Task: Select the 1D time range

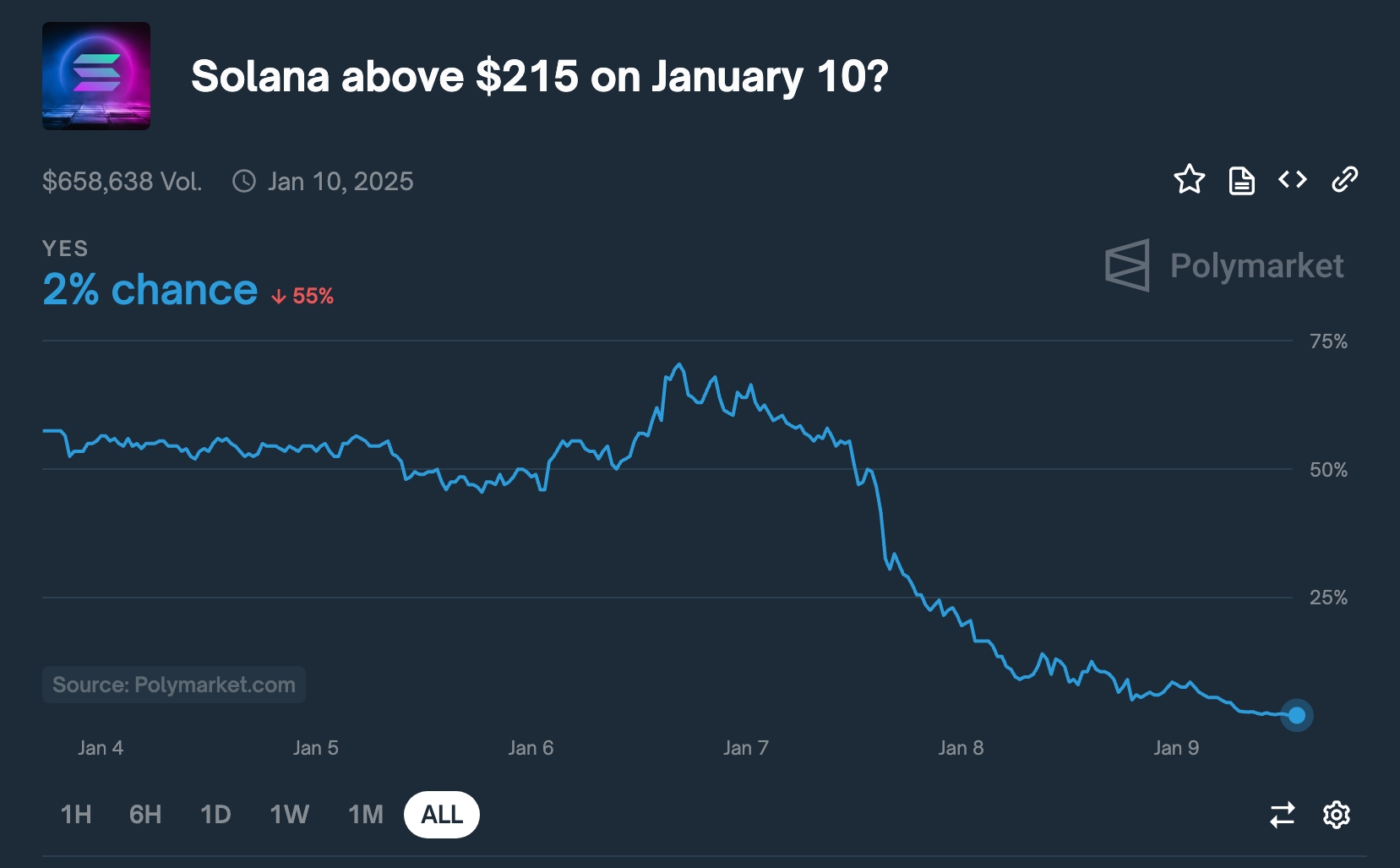Action: pyautogui.click(x=215, y=815)
